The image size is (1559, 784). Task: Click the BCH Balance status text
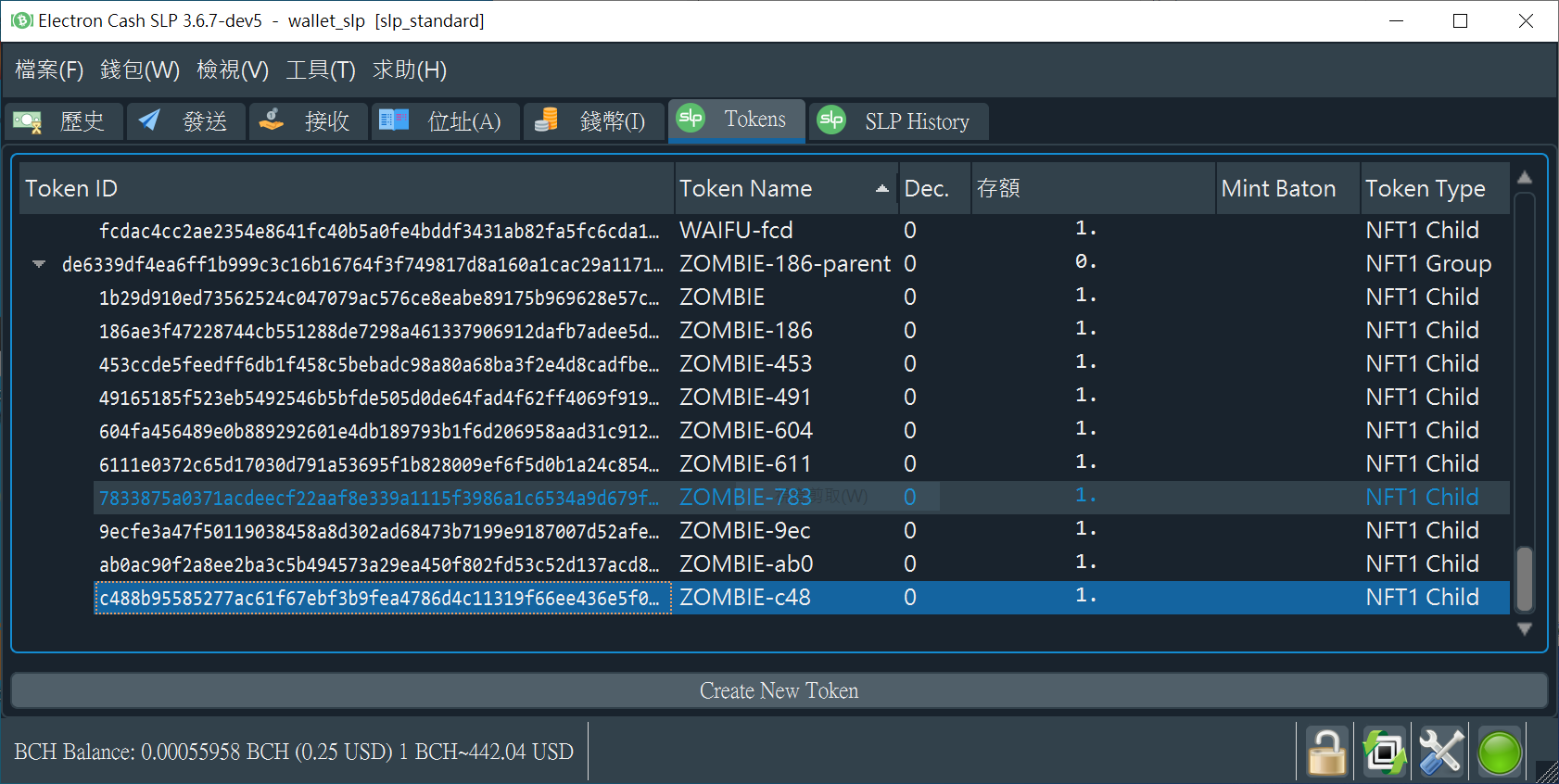(x=294, y=752)
